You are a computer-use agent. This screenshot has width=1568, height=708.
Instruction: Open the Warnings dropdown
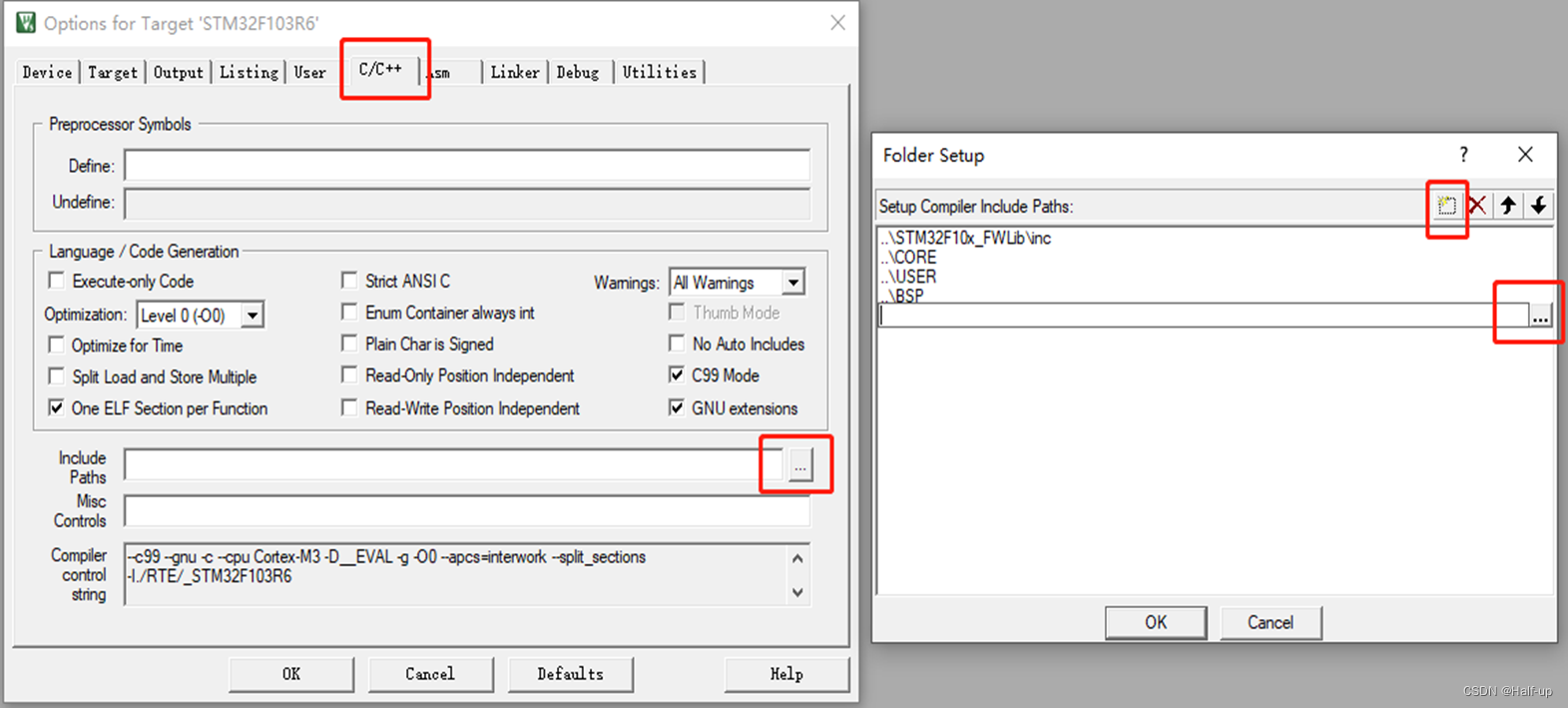[792, 283]
